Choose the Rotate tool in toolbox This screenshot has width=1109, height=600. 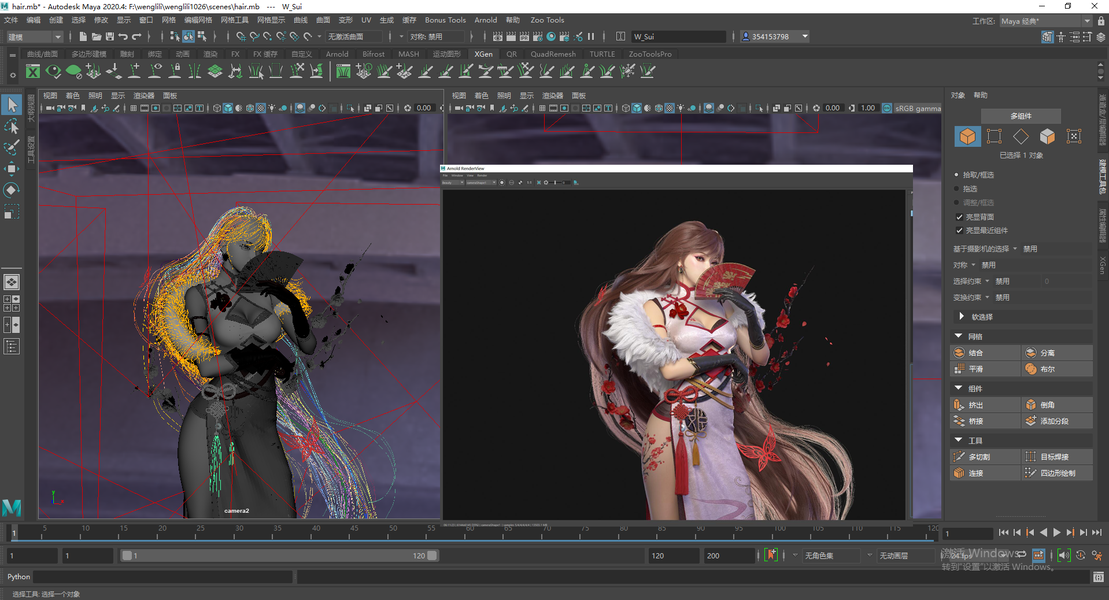click(x=11, y=190)
